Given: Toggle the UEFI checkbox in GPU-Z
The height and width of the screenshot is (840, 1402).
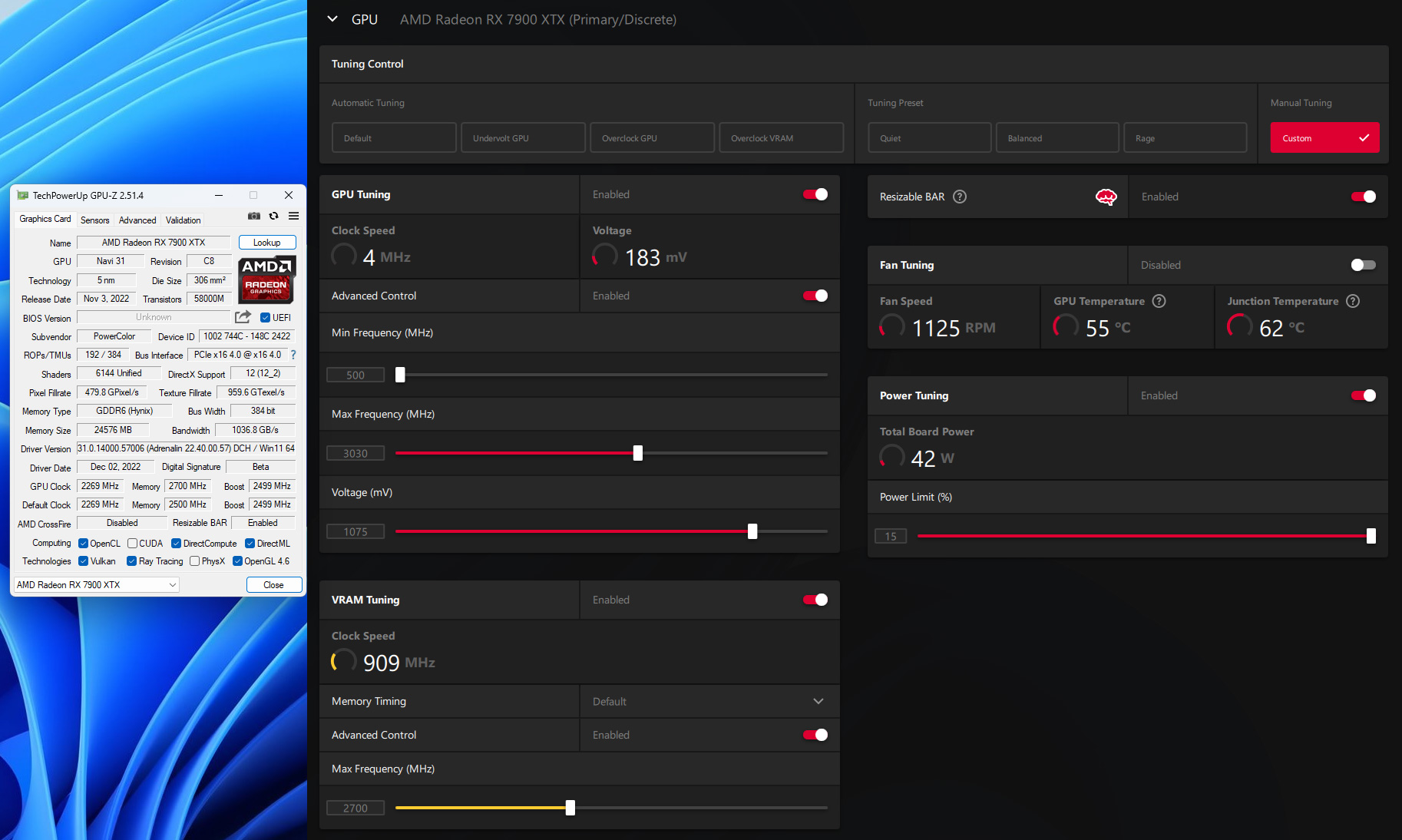Looking at the screenshot, I should [265, 317].
